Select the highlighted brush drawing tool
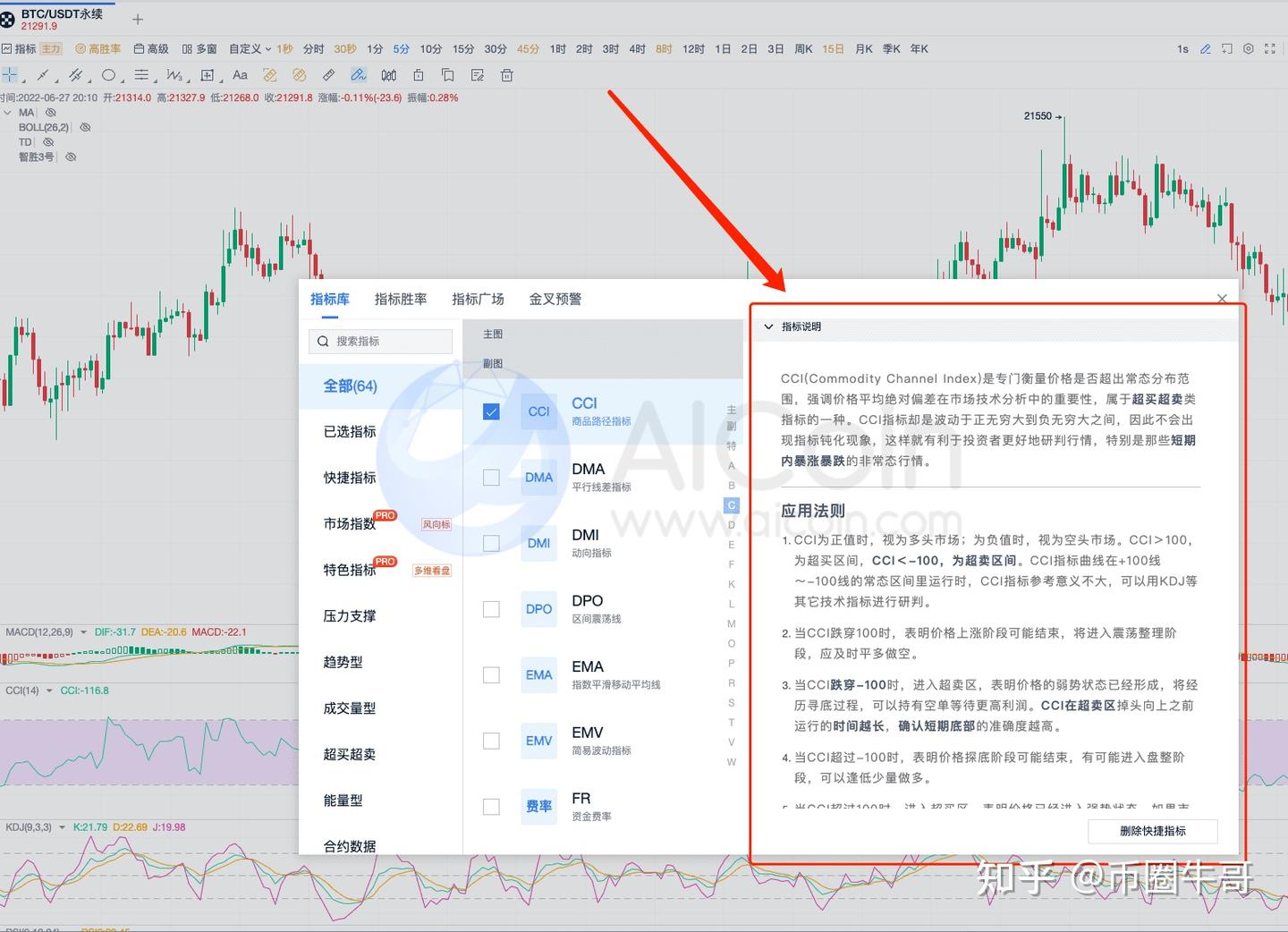This screenshot has width=1288, height=932. (x=359, y=75)
